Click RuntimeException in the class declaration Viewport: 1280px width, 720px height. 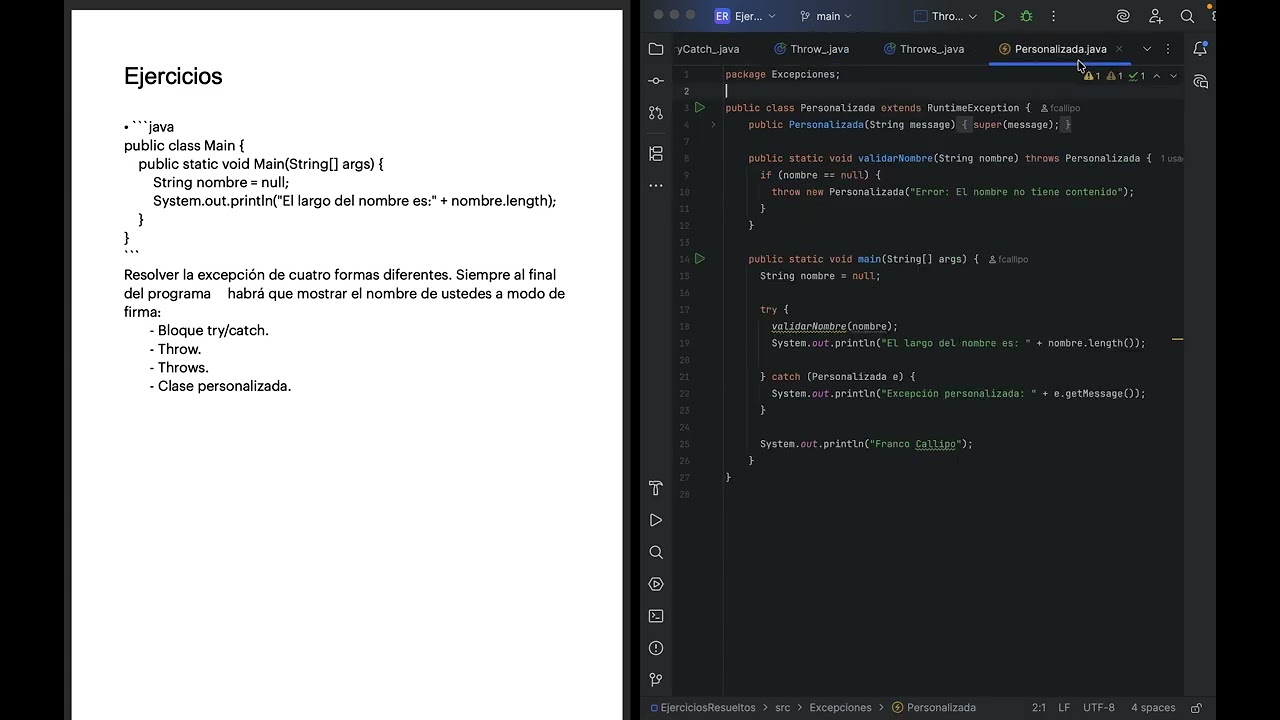pyautogui.click(x=973, y=108)
